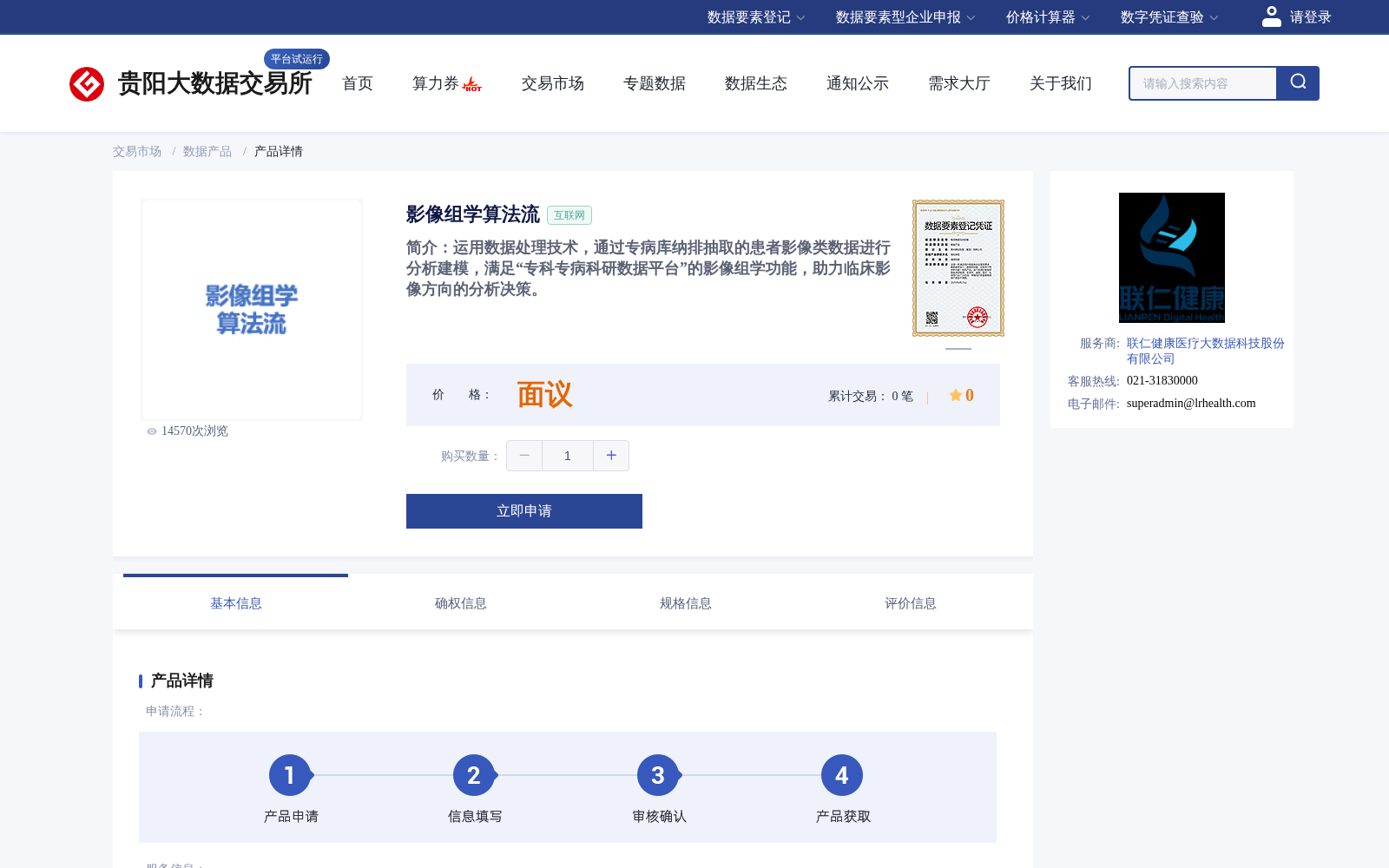Increase purchase quantity with plus button
1389x868 pixels.
point(611,456)
